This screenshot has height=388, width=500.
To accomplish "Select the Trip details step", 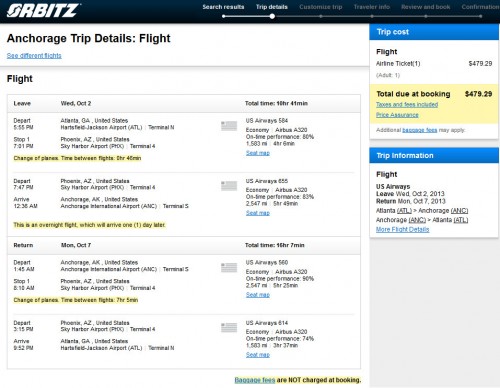I will pyautogui.click(x=272, y=7).
